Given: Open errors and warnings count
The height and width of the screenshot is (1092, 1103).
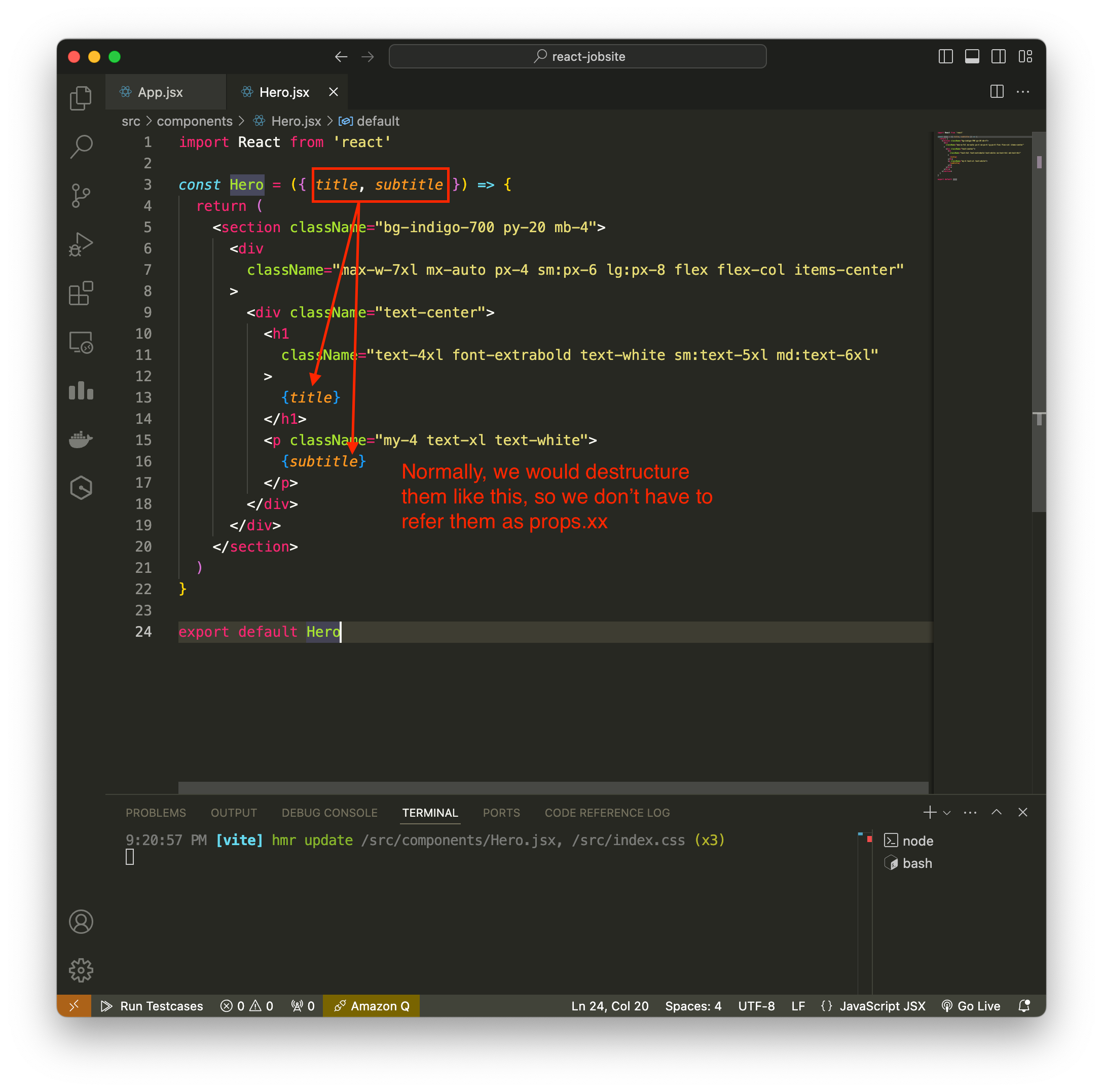Looking at the screenshot, I should (247, 1006).
